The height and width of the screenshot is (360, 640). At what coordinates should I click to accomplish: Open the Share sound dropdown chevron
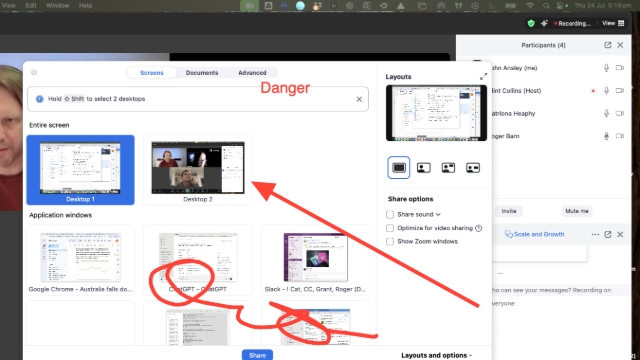click(x=438, y=214)
